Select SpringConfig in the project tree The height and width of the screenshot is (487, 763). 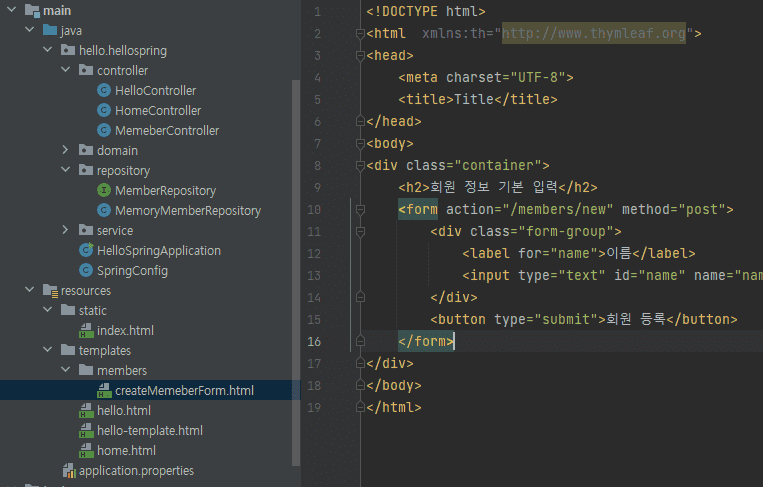tap(132, 271)
